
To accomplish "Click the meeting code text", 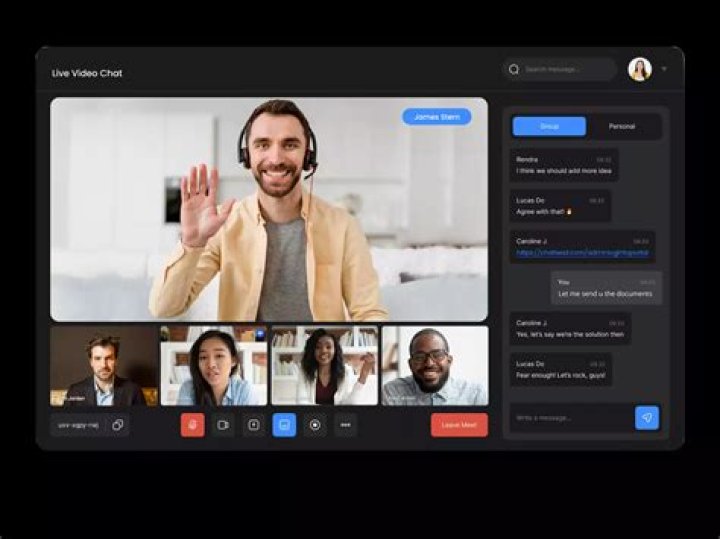I will [x=78, y=426].
